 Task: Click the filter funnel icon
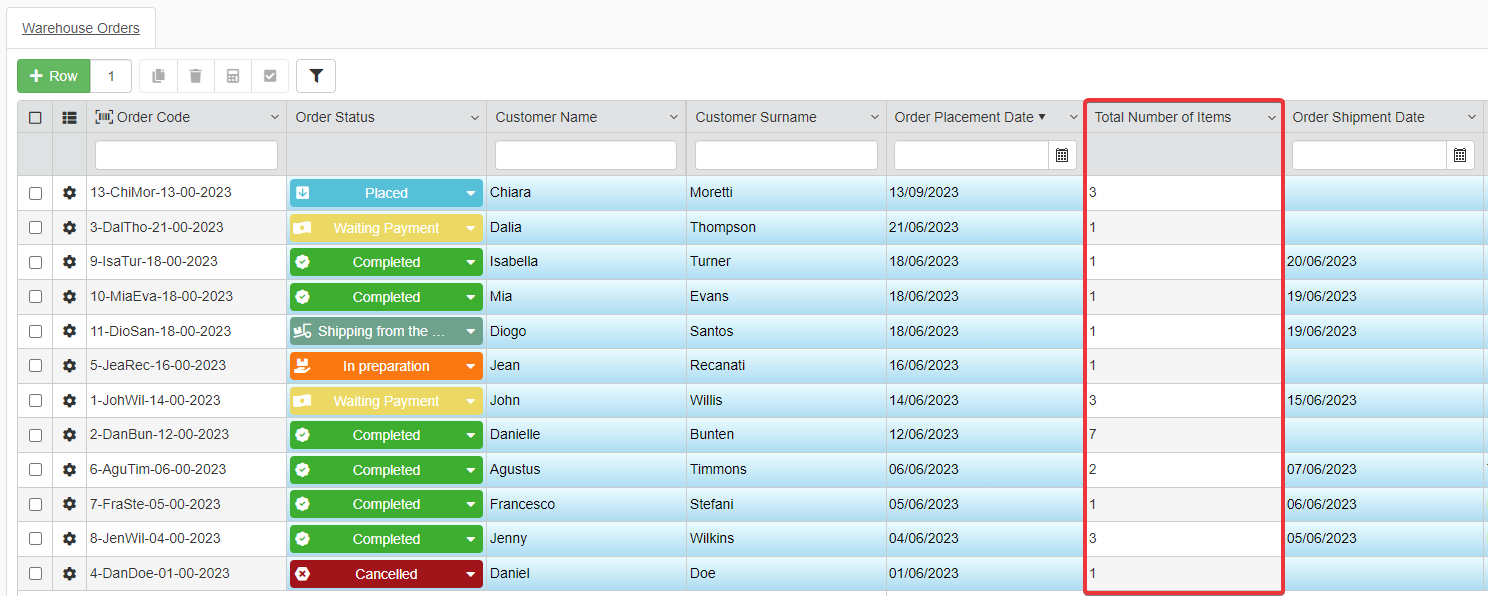coord(316,76)
